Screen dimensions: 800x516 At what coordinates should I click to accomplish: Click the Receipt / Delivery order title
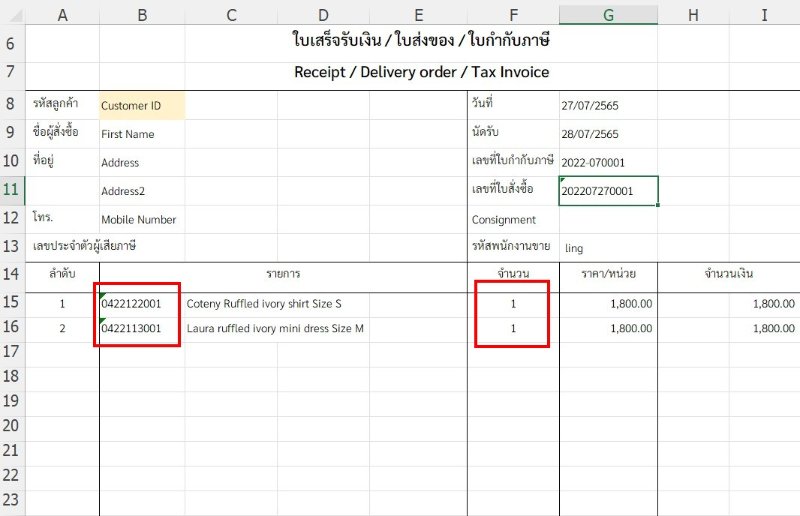click(x=421, y=72)
